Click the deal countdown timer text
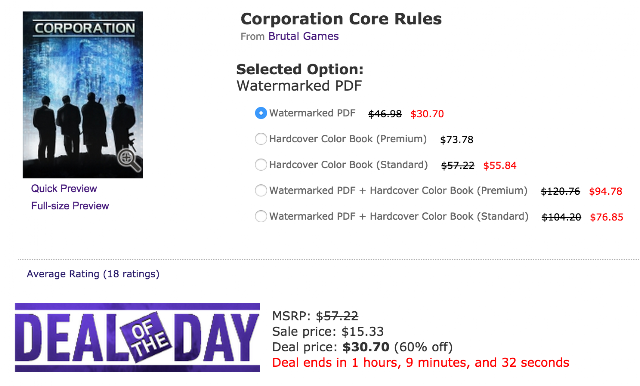 tap(420, 362)
